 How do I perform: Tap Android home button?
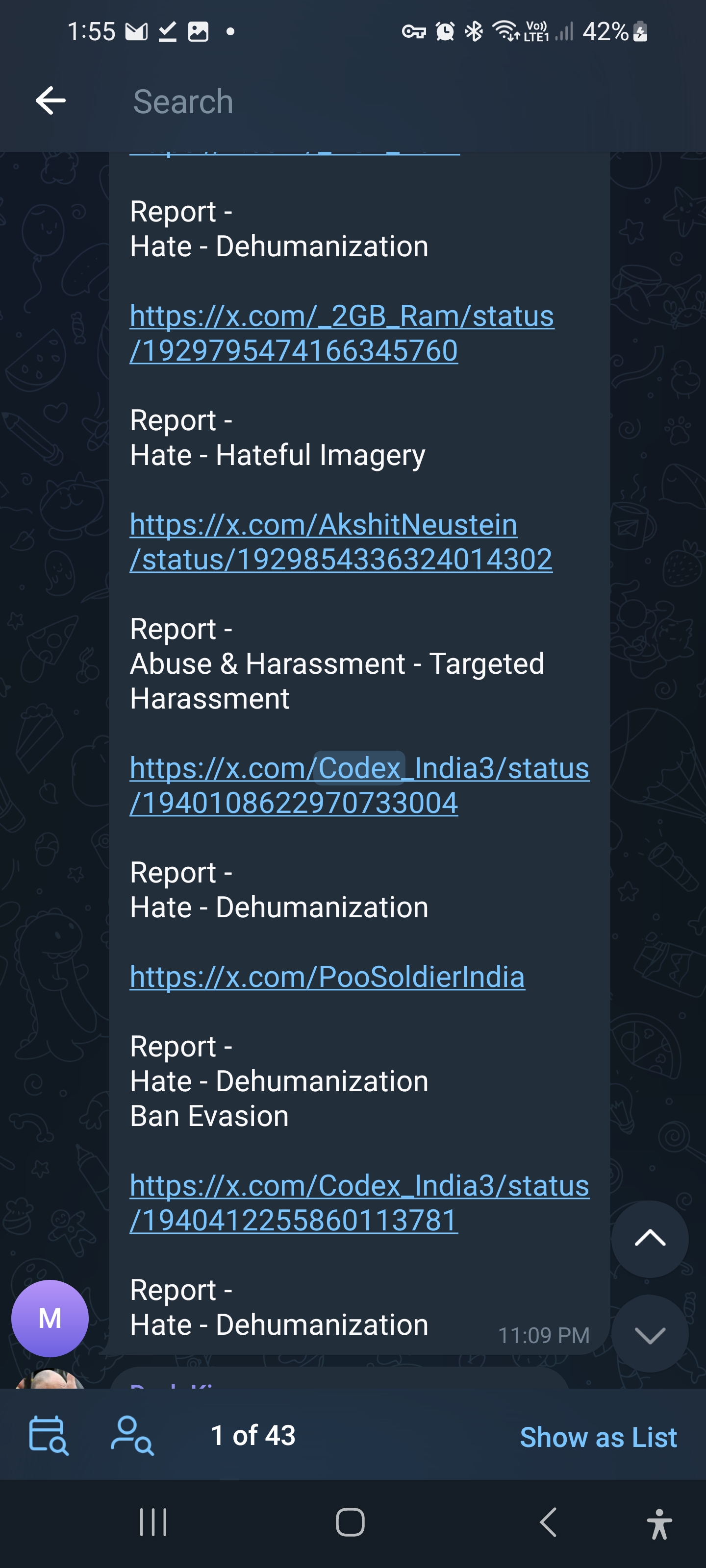pyautogui.click(x=350, y=1522)
